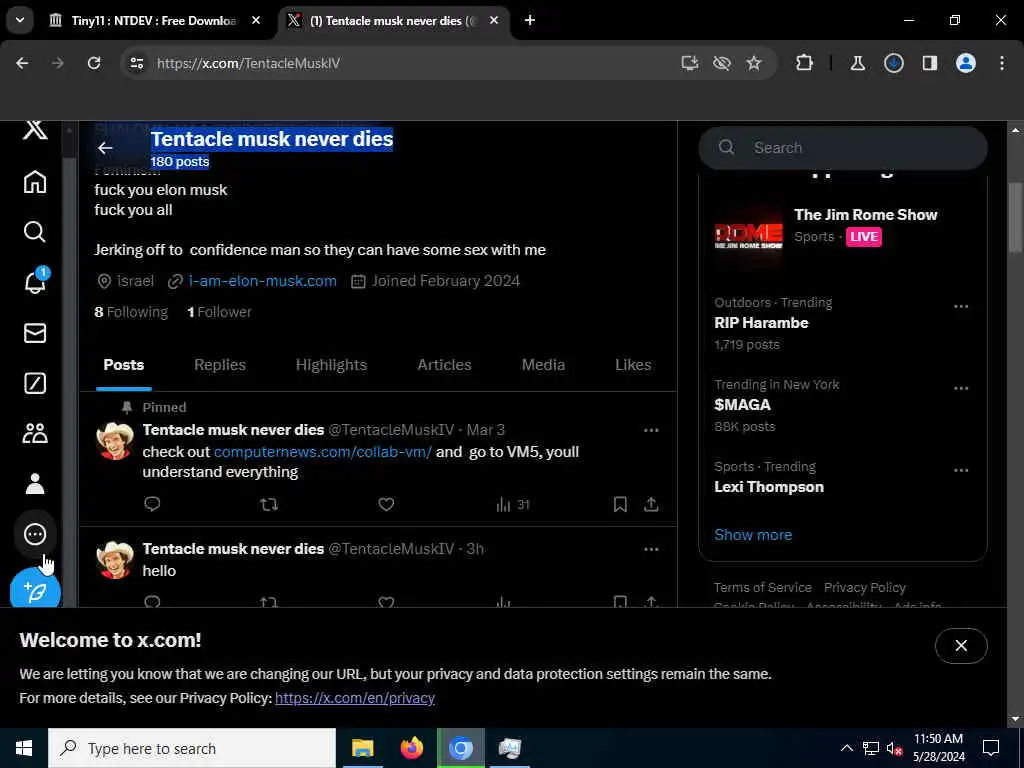View analytics of pinned post
Viewport: 1024px width, 768px height.
[x=513, y=505]
